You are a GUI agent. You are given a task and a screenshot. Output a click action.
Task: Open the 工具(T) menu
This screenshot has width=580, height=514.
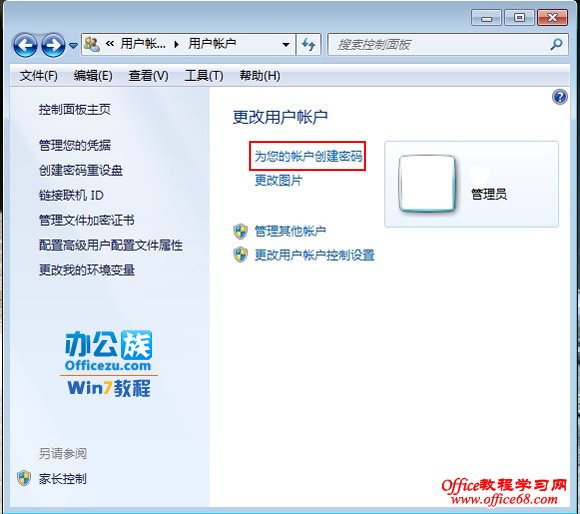[204, 76]
